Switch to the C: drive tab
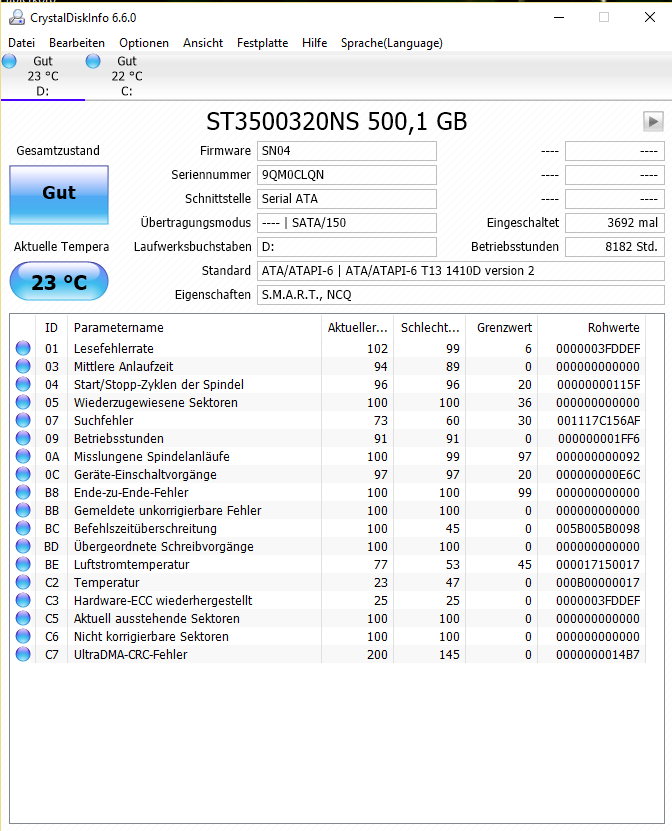Screen dimensions: 672x831 127,76
